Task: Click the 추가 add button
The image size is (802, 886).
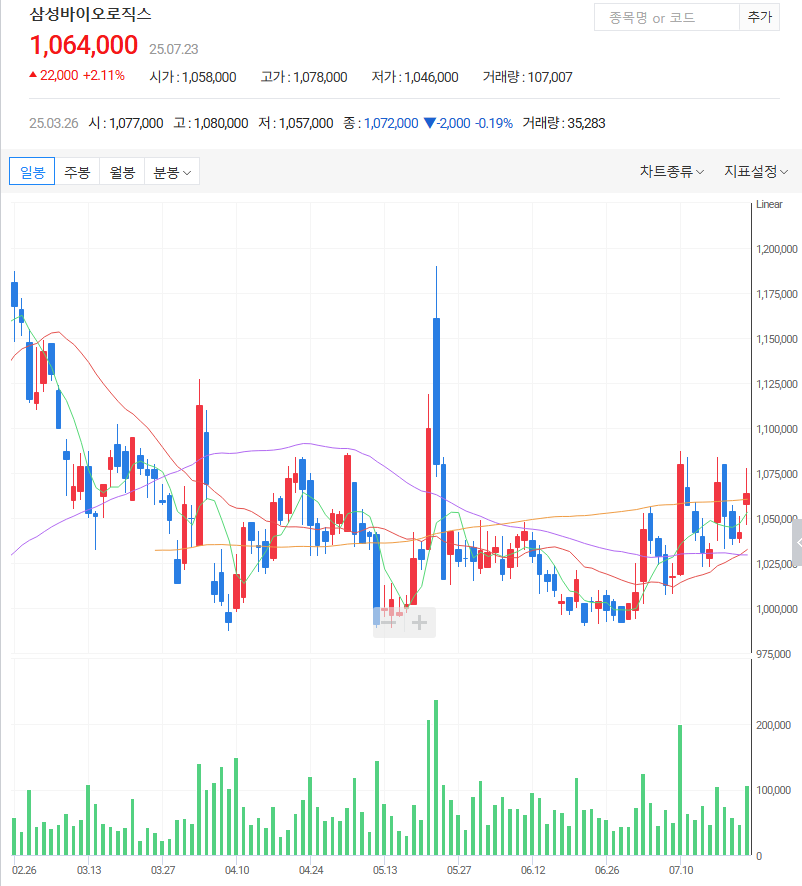Action: (x=760, y=18)
